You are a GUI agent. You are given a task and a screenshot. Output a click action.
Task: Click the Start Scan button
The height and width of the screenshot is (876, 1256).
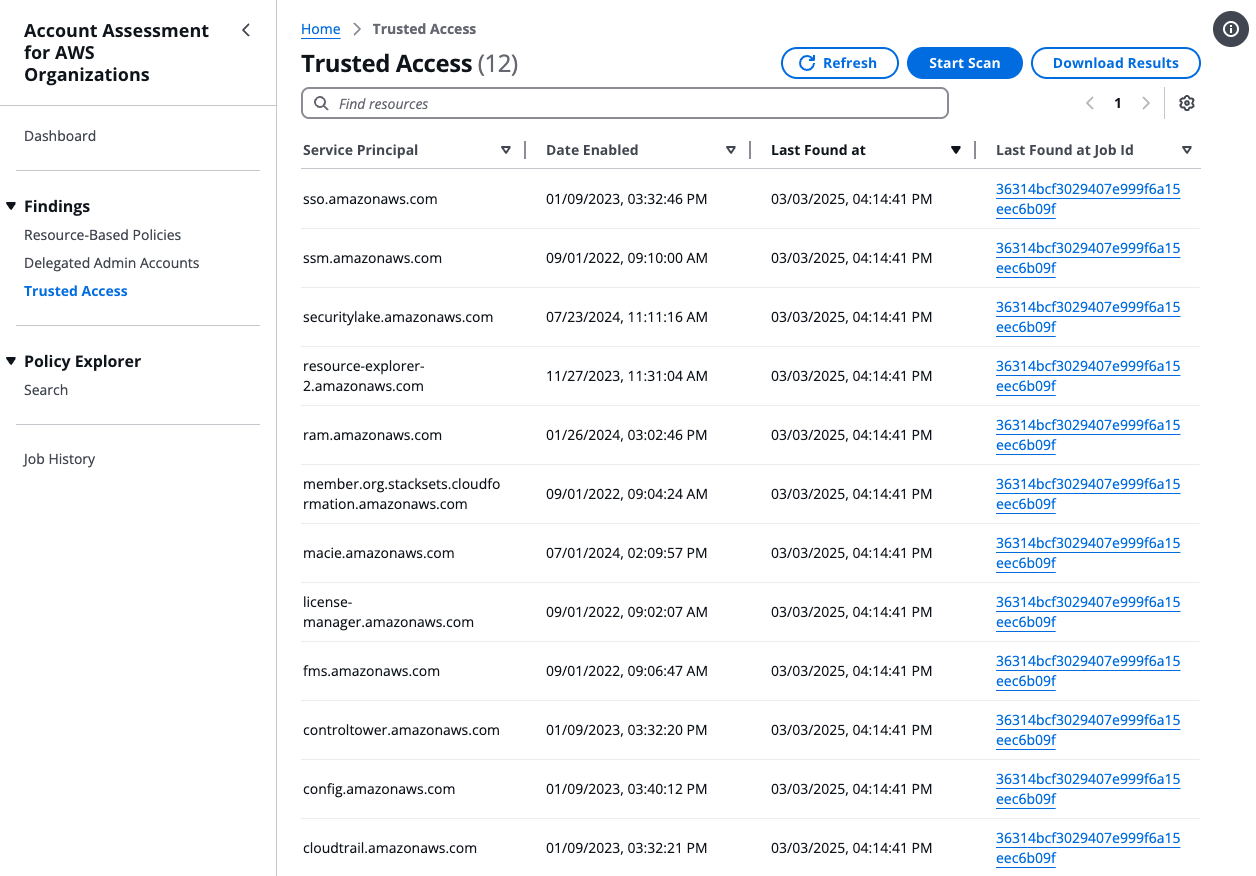(x=965, y=63)
